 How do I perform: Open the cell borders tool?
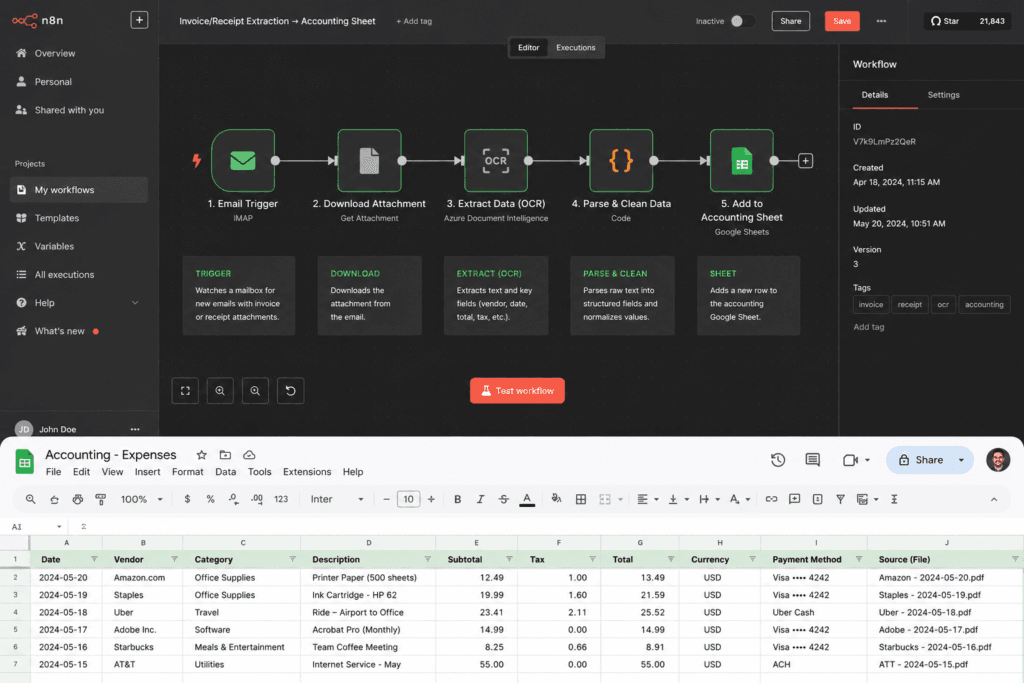pyautogui.click(x=581, y=499)
